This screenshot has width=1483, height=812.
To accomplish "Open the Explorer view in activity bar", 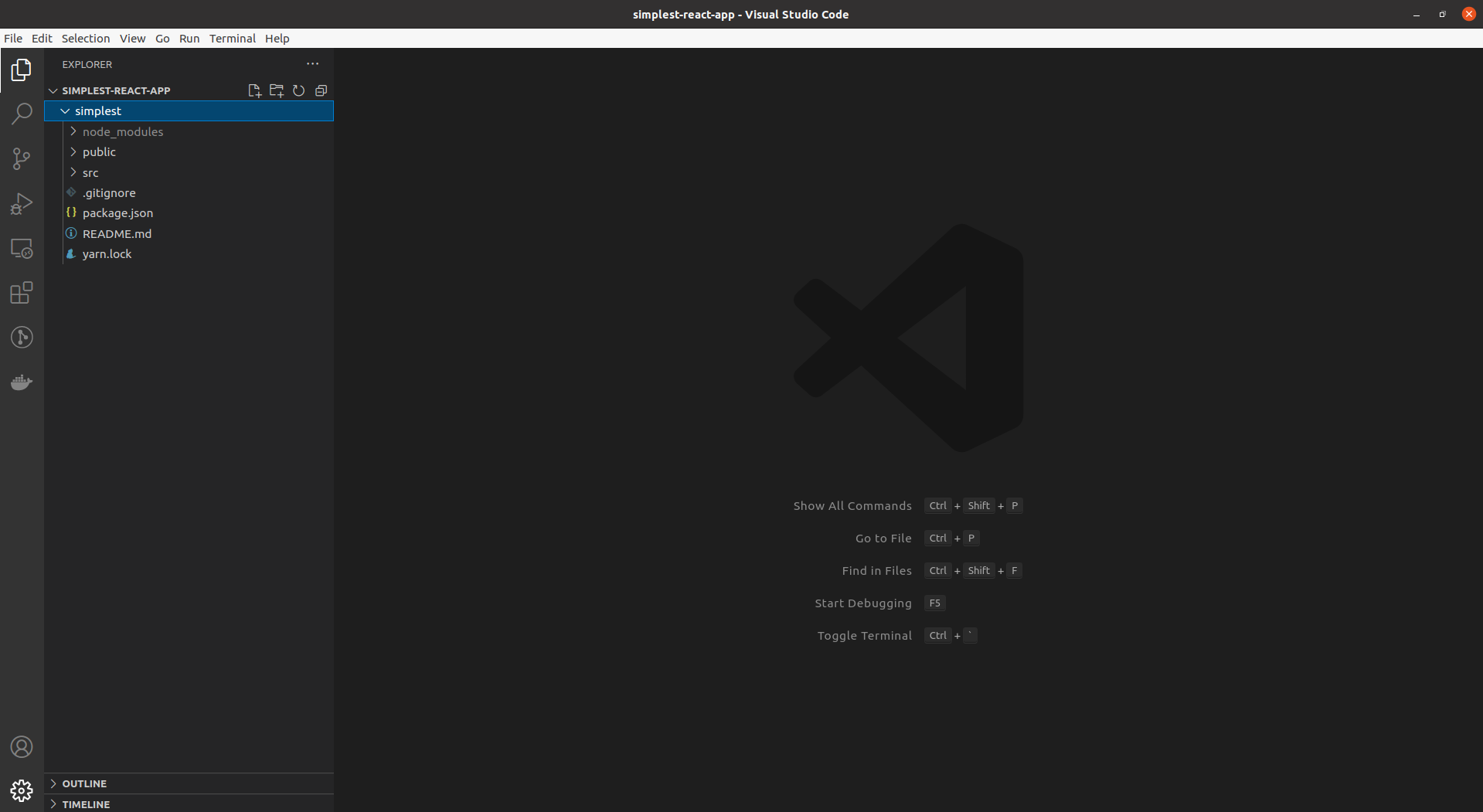I will (x=22, y=70).
